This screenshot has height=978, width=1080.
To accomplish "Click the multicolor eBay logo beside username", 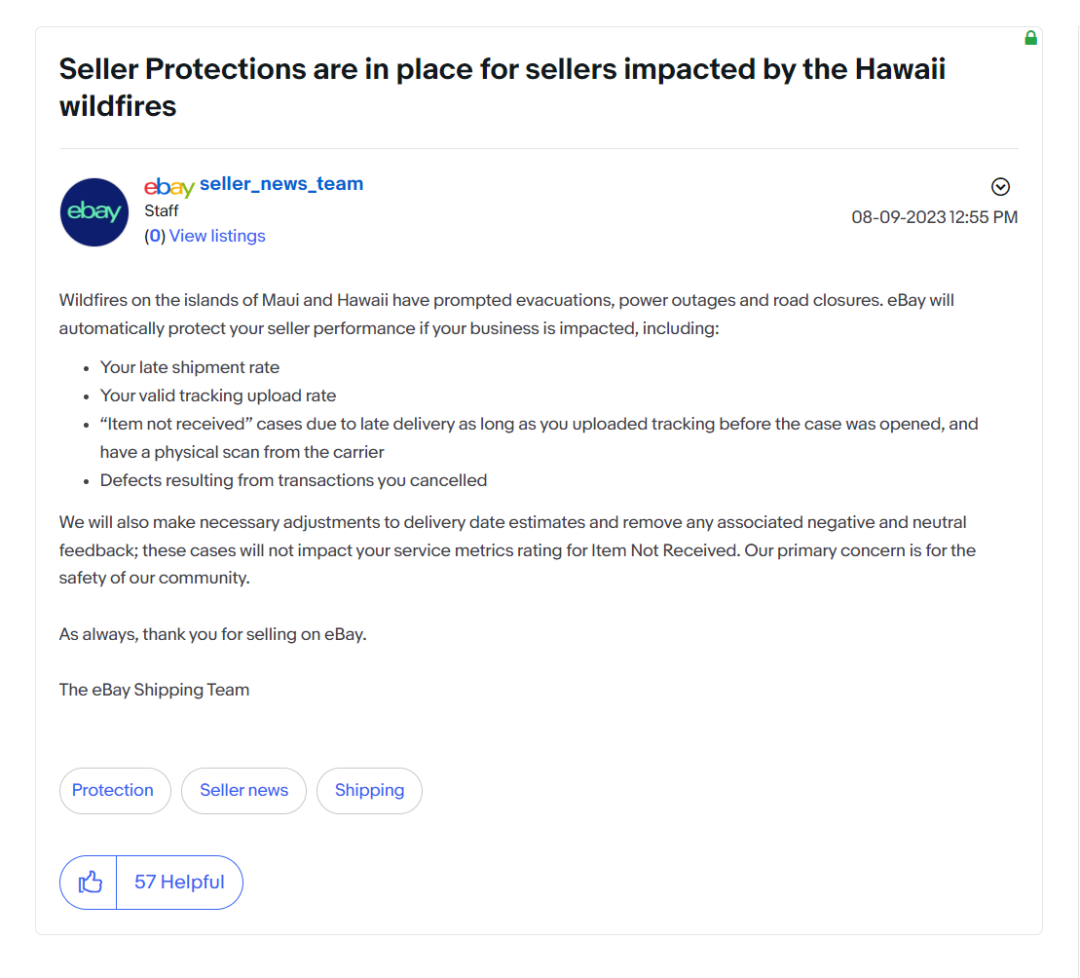I will (x=169, y=186).
